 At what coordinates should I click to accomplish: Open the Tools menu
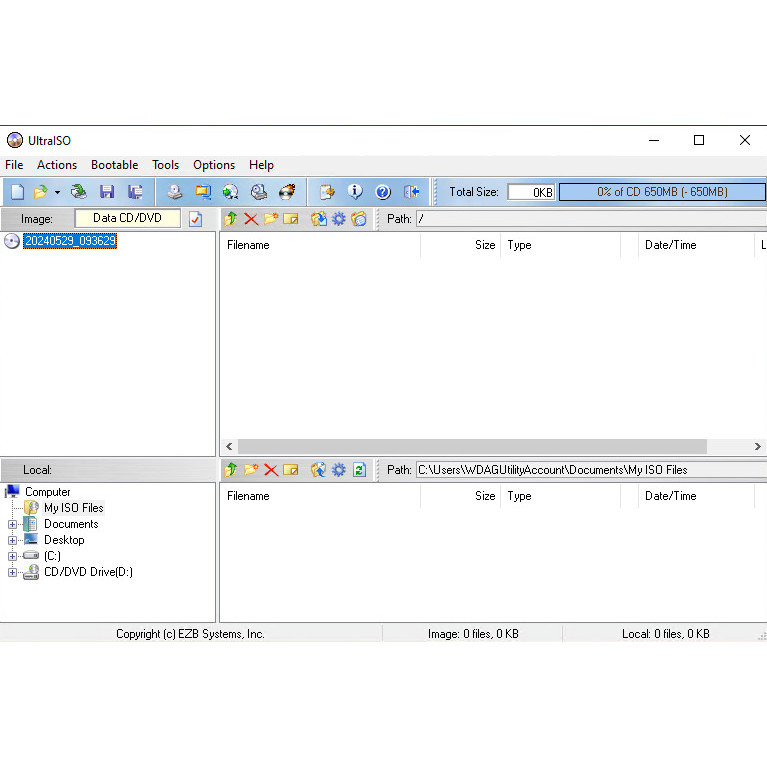(x=165, y=165)
